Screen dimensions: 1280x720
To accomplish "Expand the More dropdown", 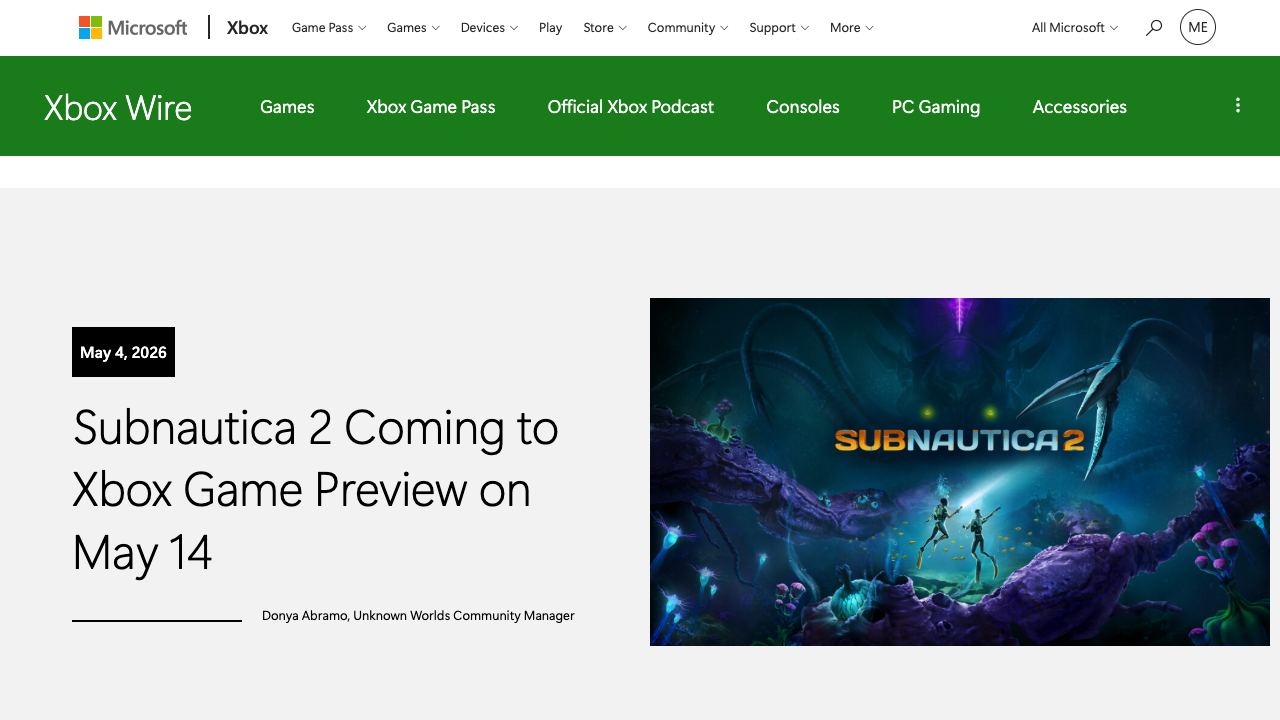I will 852,28.
